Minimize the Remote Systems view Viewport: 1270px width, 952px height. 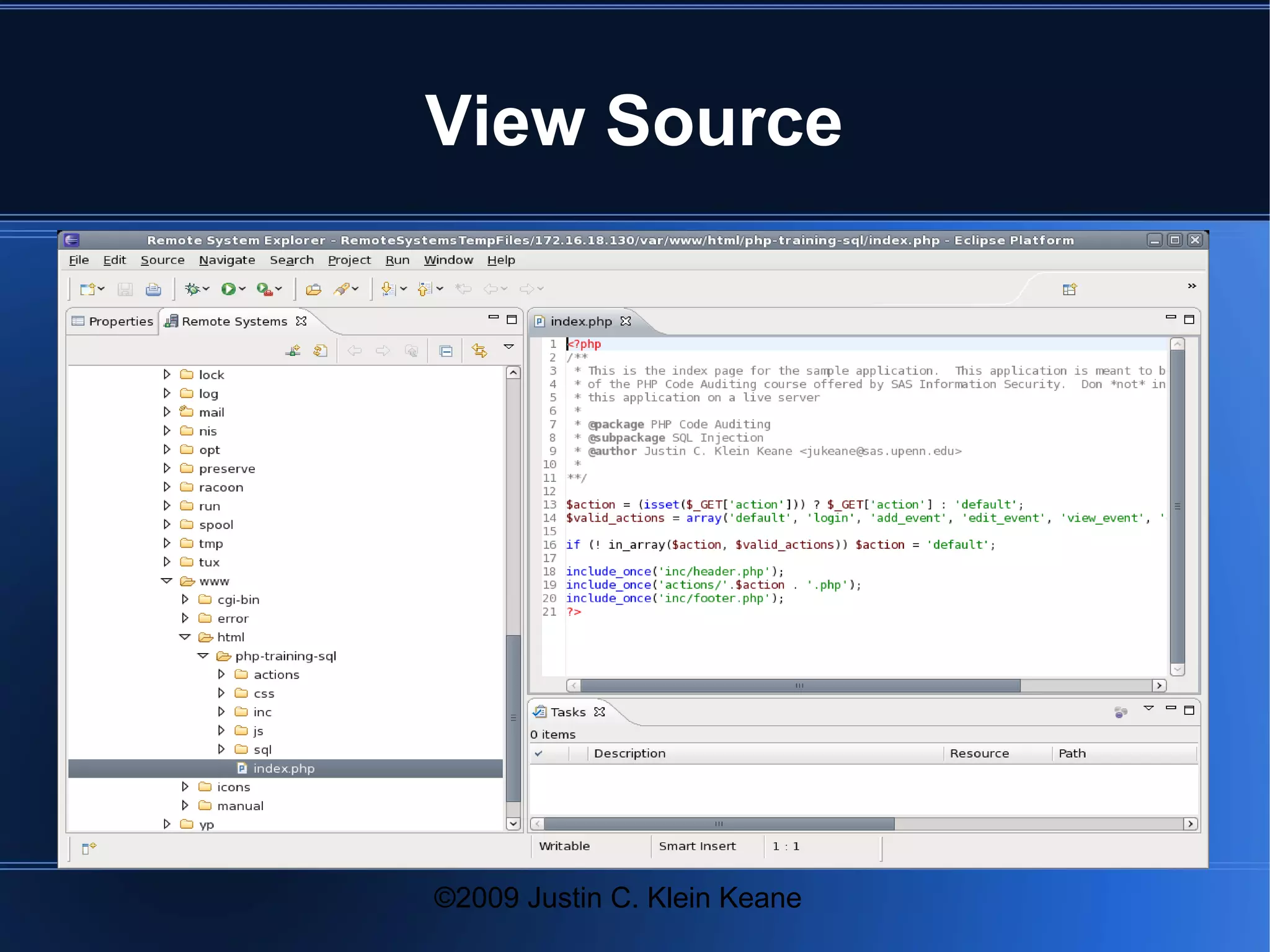pos(494,318)
